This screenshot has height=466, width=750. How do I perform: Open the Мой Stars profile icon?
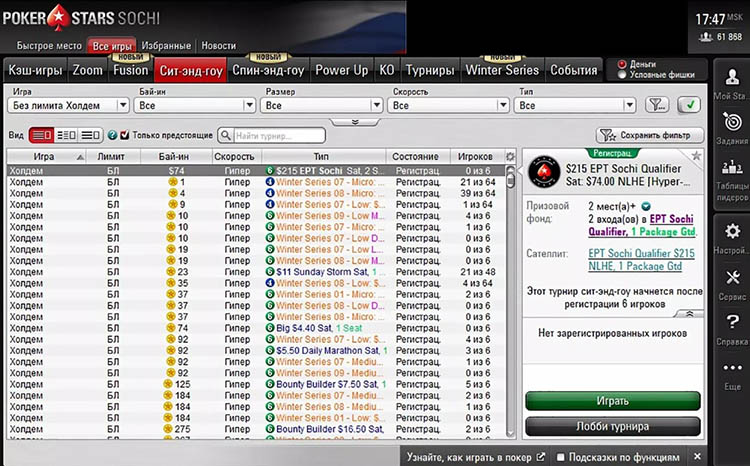coord(732,77)
